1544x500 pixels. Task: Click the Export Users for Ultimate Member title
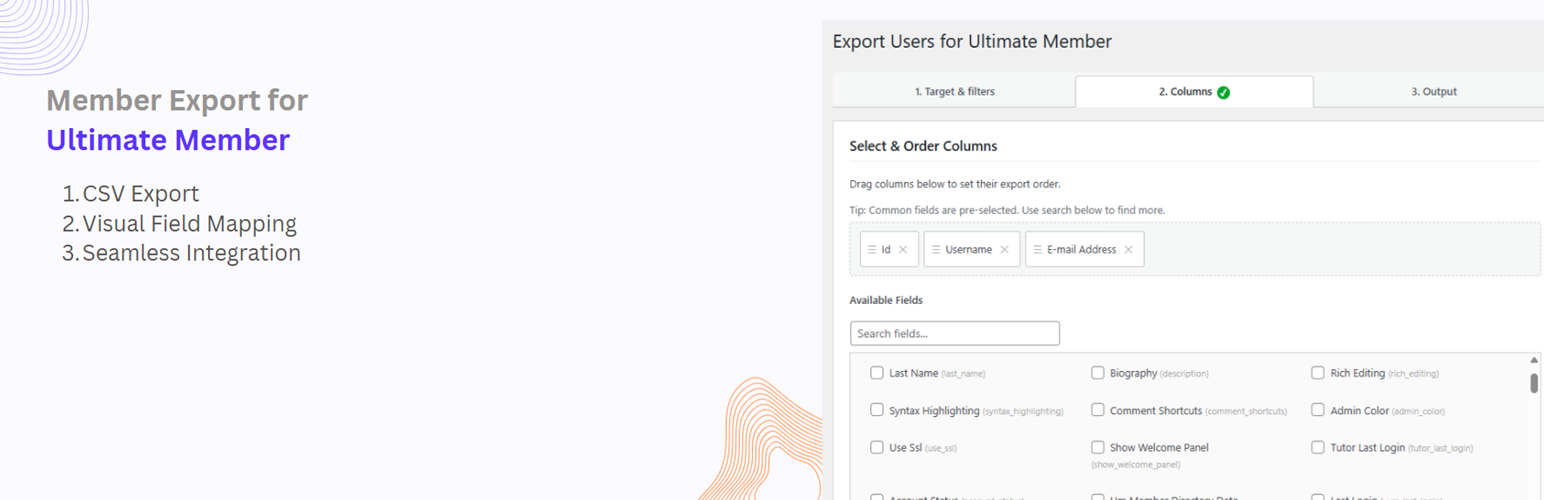(x=972, y=42)
